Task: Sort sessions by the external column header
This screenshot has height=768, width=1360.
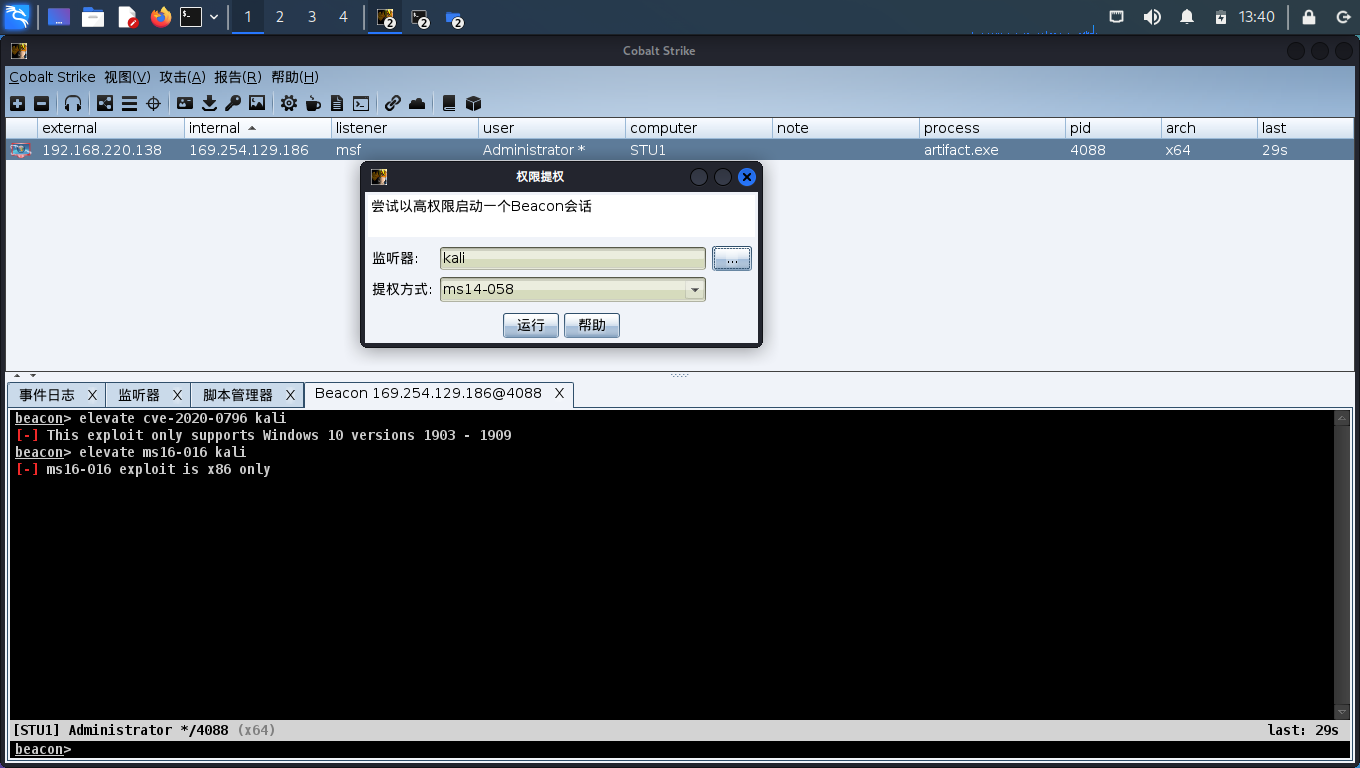Action: click(x=111, y=128)
